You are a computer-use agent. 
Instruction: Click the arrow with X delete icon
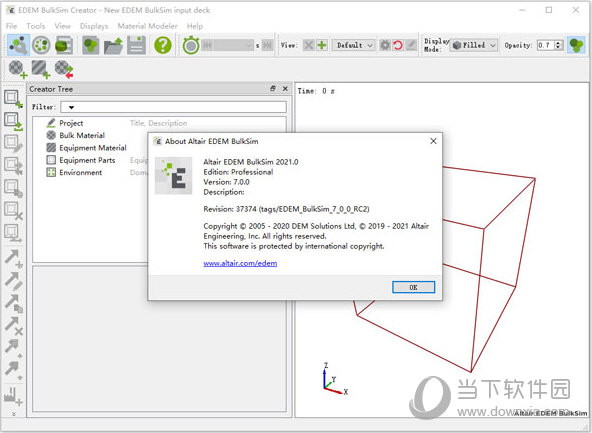[13, 326]
